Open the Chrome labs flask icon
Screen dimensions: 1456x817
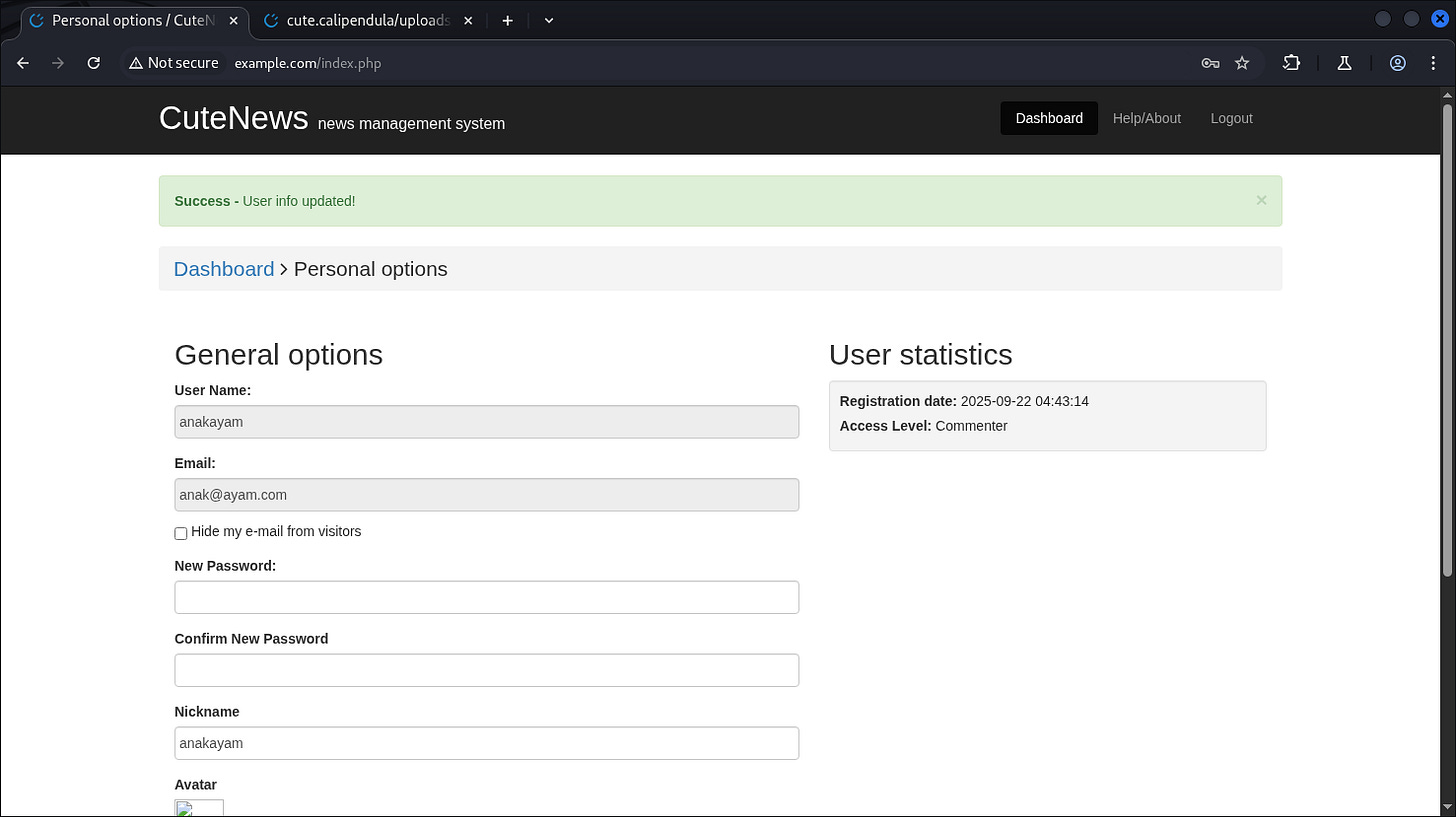1344,63
